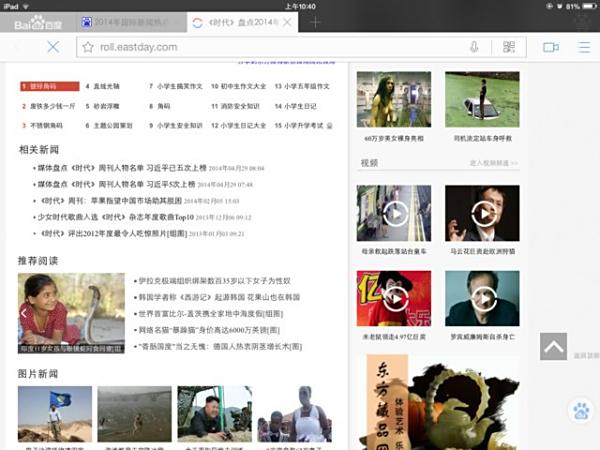Open the floating Baidu paw button
This screenshot has width=600, height=450.
(x=581, y=411)
